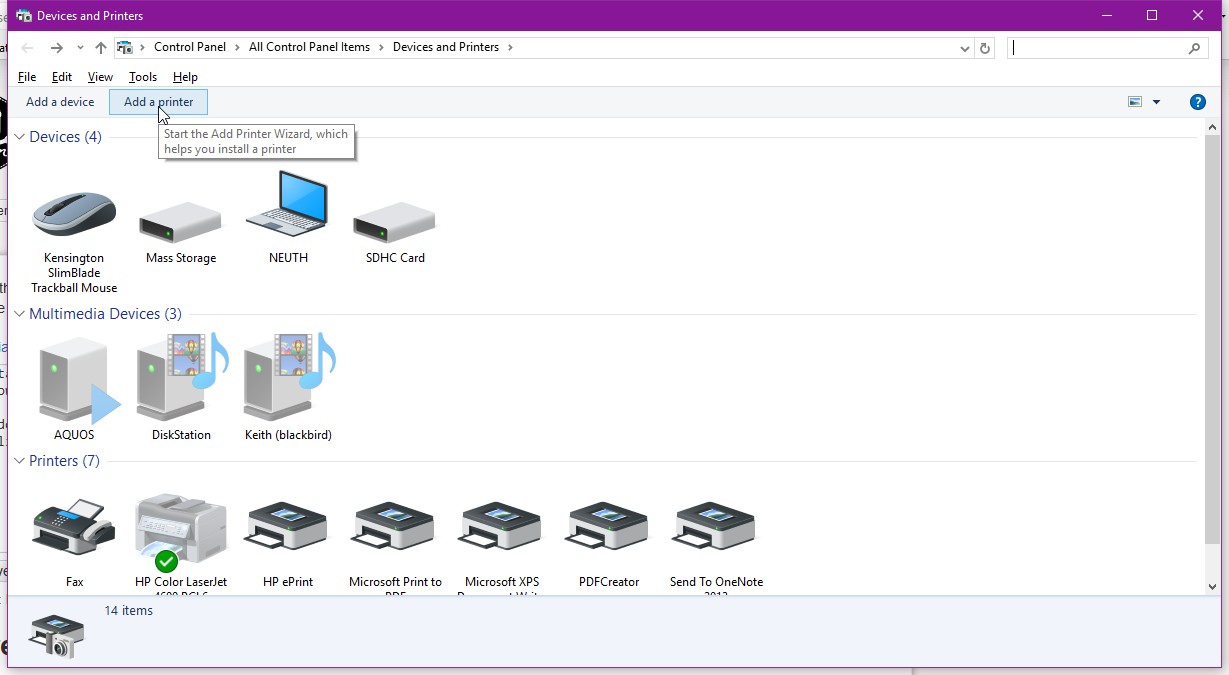Navigate to Control Panel breadcrumb

point(190,47)
